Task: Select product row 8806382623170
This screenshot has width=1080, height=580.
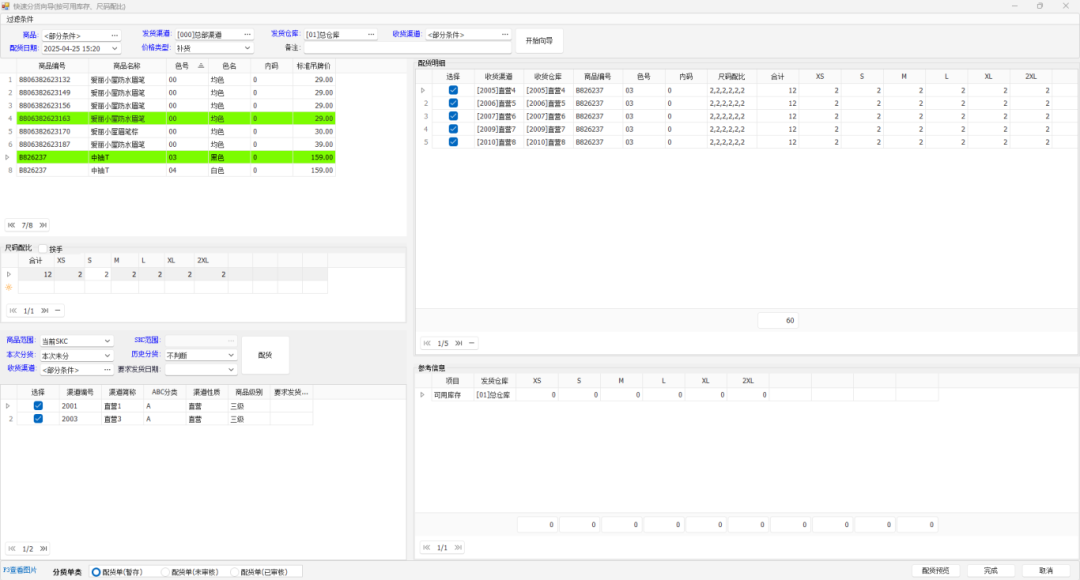Action: pos(176,132)
